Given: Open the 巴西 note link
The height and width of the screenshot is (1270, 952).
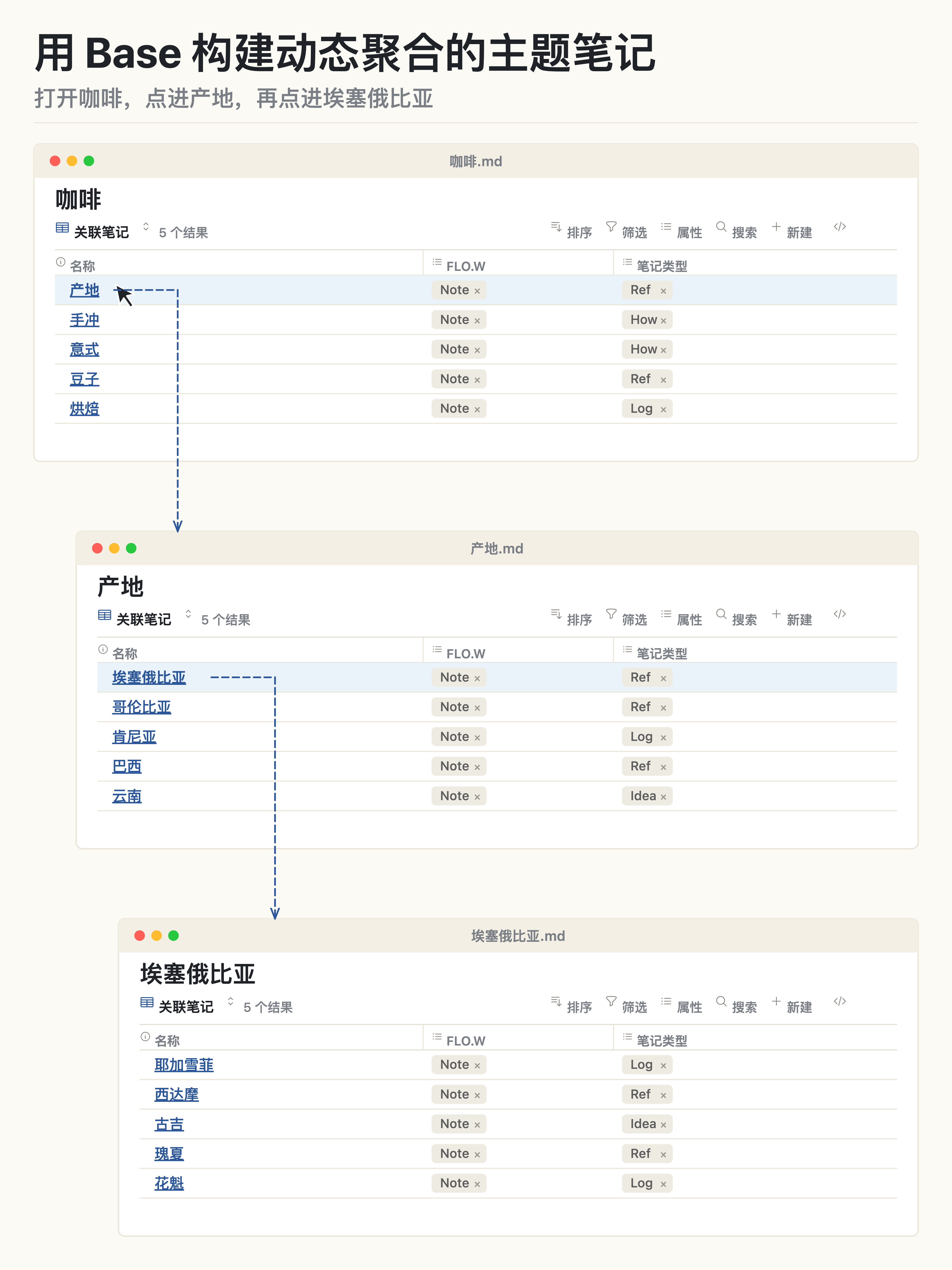Looking at the screenshot, I should point(127,766).
